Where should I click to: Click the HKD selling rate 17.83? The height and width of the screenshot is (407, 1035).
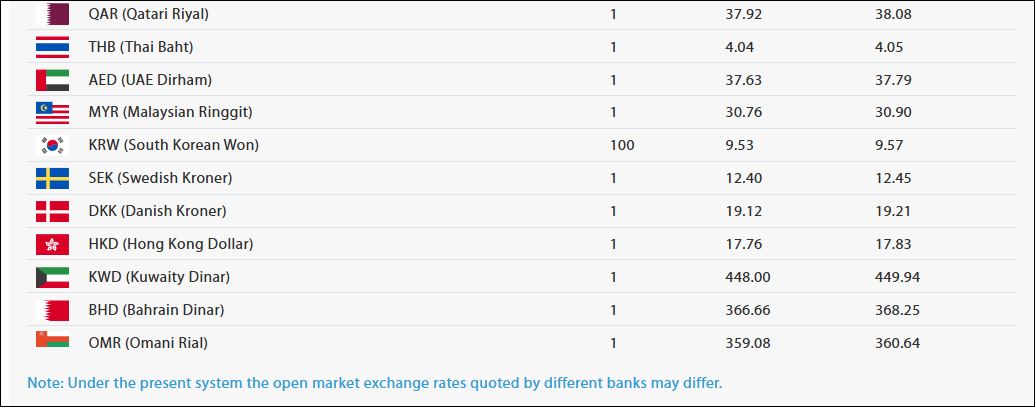click(x=892, y=244)
